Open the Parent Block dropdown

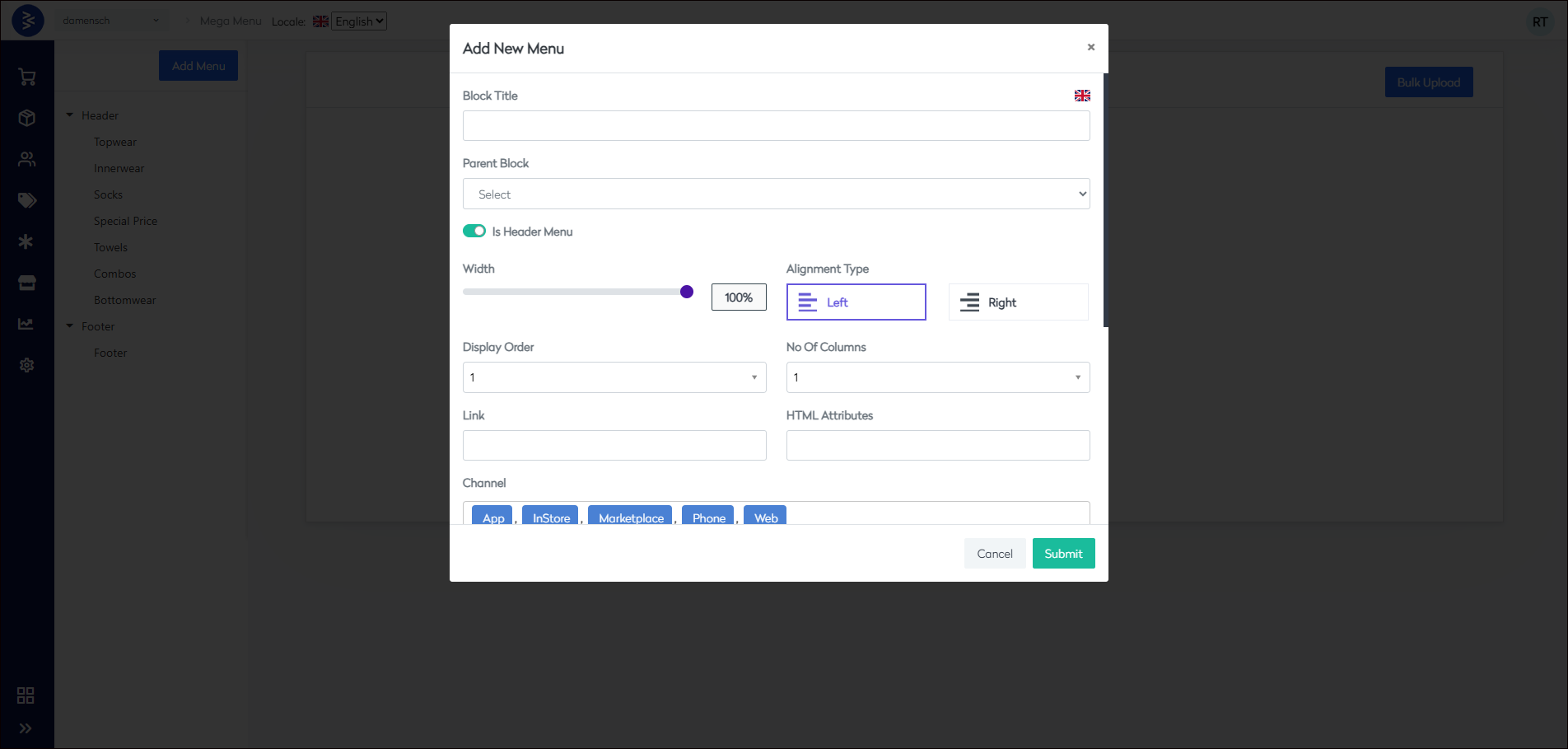coord(776,194)
